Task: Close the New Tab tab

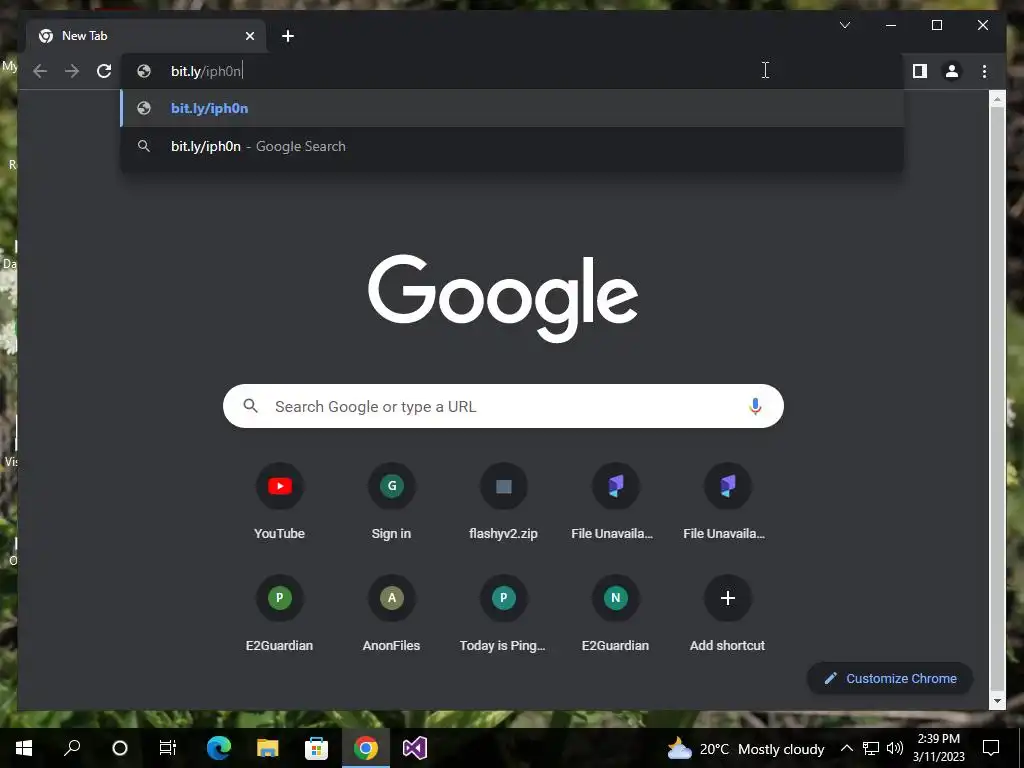Action: [249, 36]
